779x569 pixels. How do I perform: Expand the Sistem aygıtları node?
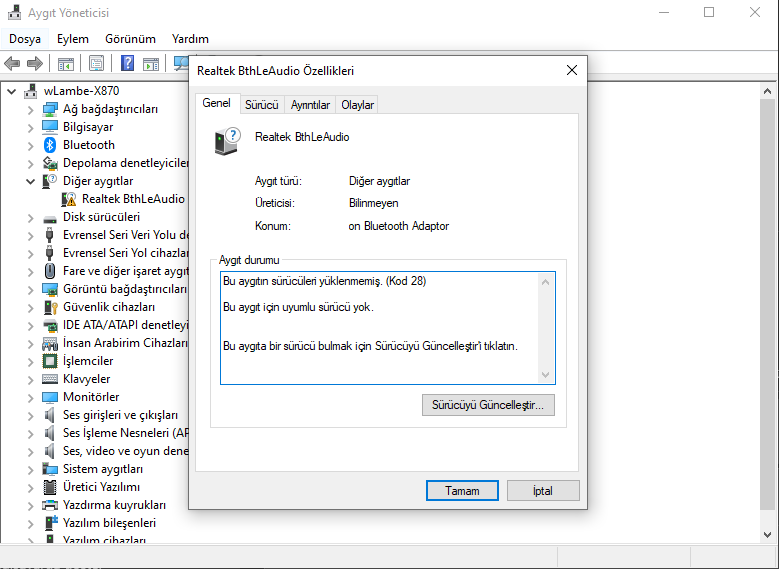point(30,470)
